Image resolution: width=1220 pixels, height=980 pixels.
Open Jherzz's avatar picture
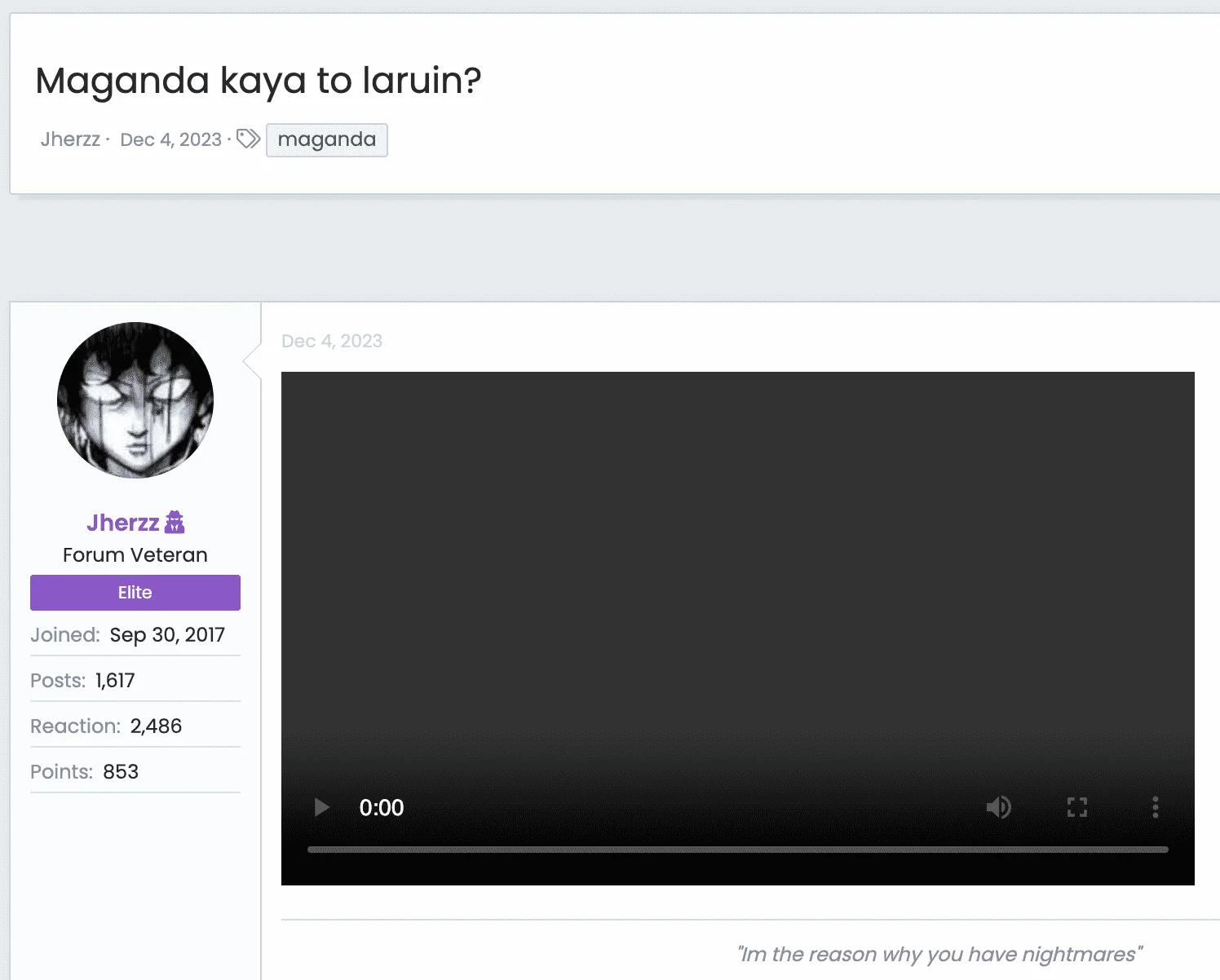(x=135, y=400)
